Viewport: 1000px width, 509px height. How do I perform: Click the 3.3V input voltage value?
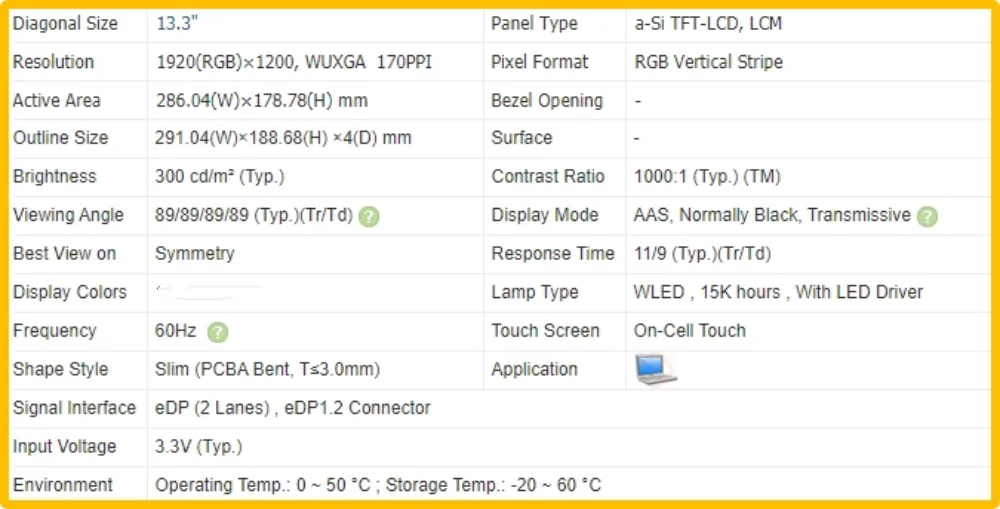pyautogui.click(x=199, y=447)
